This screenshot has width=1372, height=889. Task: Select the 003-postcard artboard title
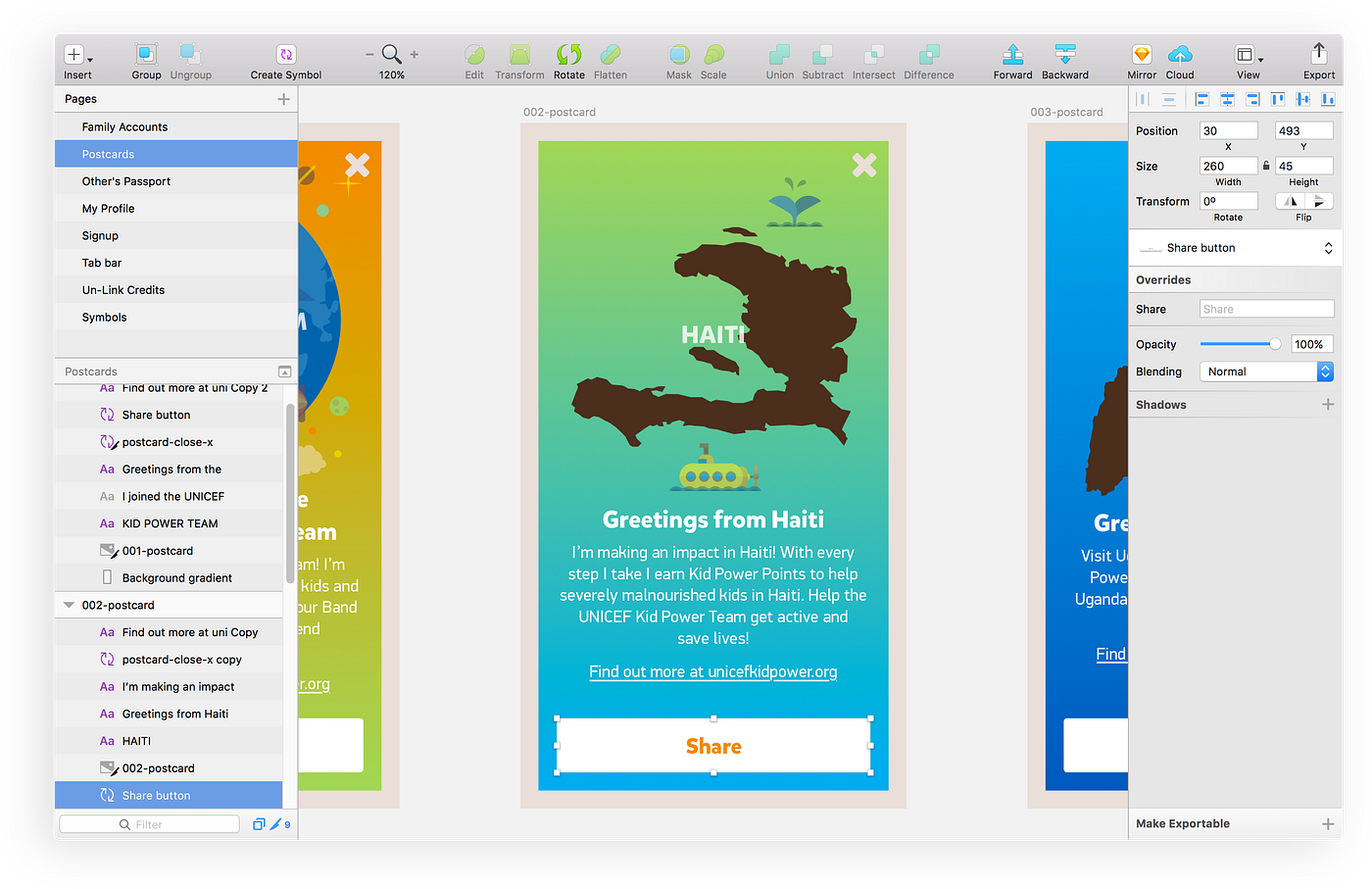click(x=1066, y=112)
